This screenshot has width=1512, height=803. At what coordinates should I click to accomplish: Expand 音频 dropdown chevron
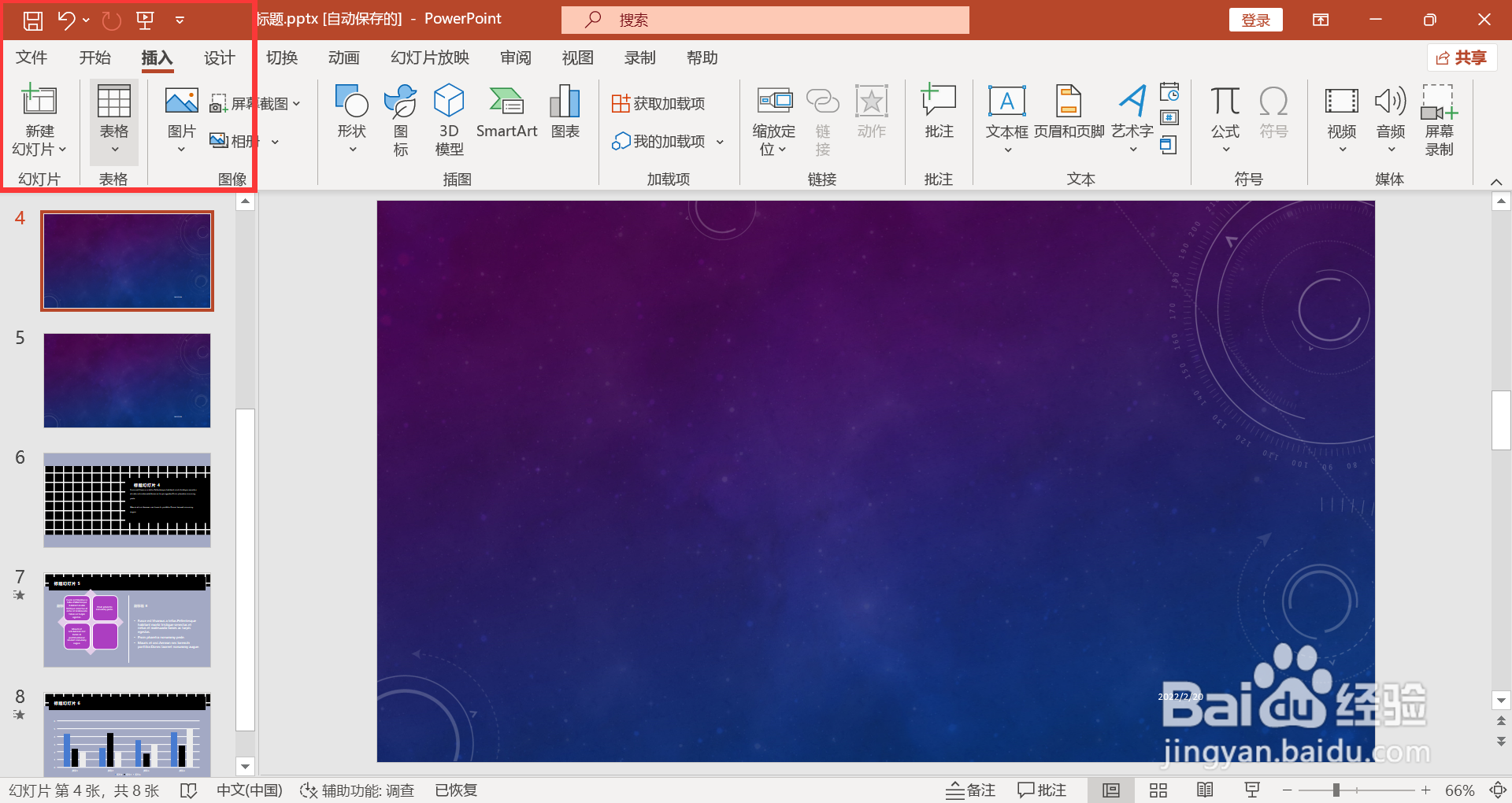(x=1391, y=150)
